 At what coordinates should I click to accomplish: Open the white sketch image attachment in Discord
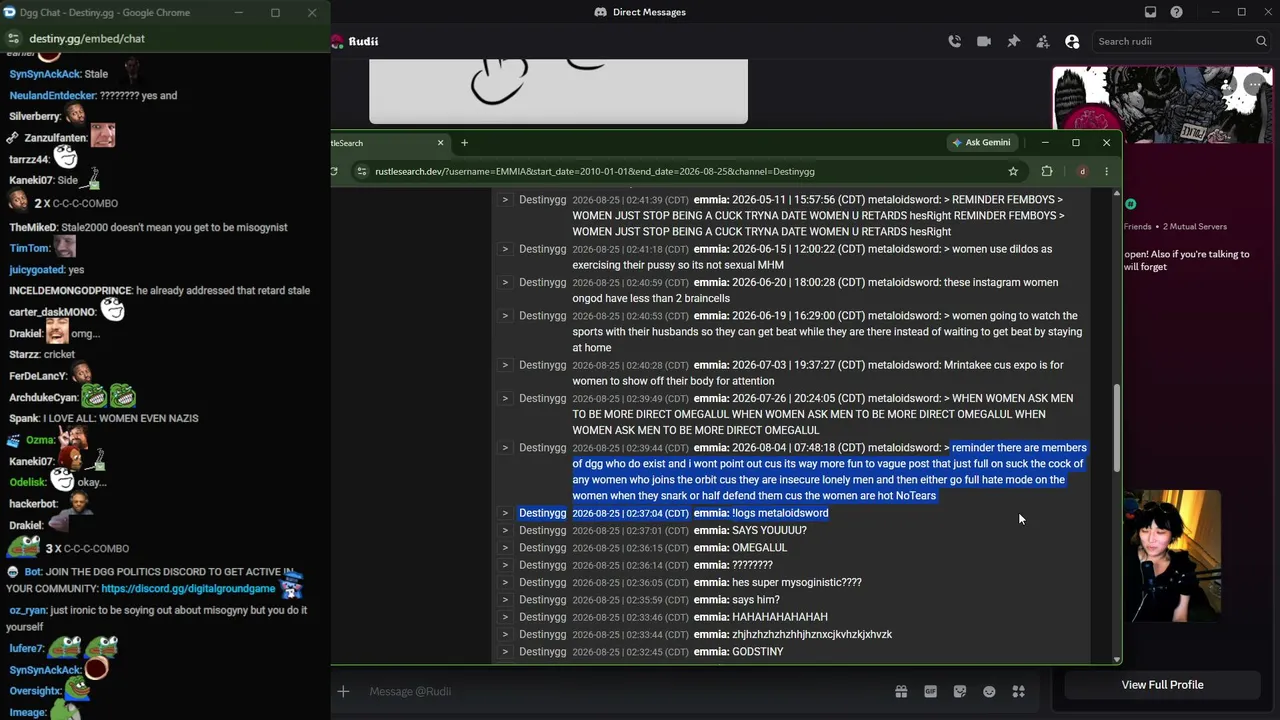(558, 91)
